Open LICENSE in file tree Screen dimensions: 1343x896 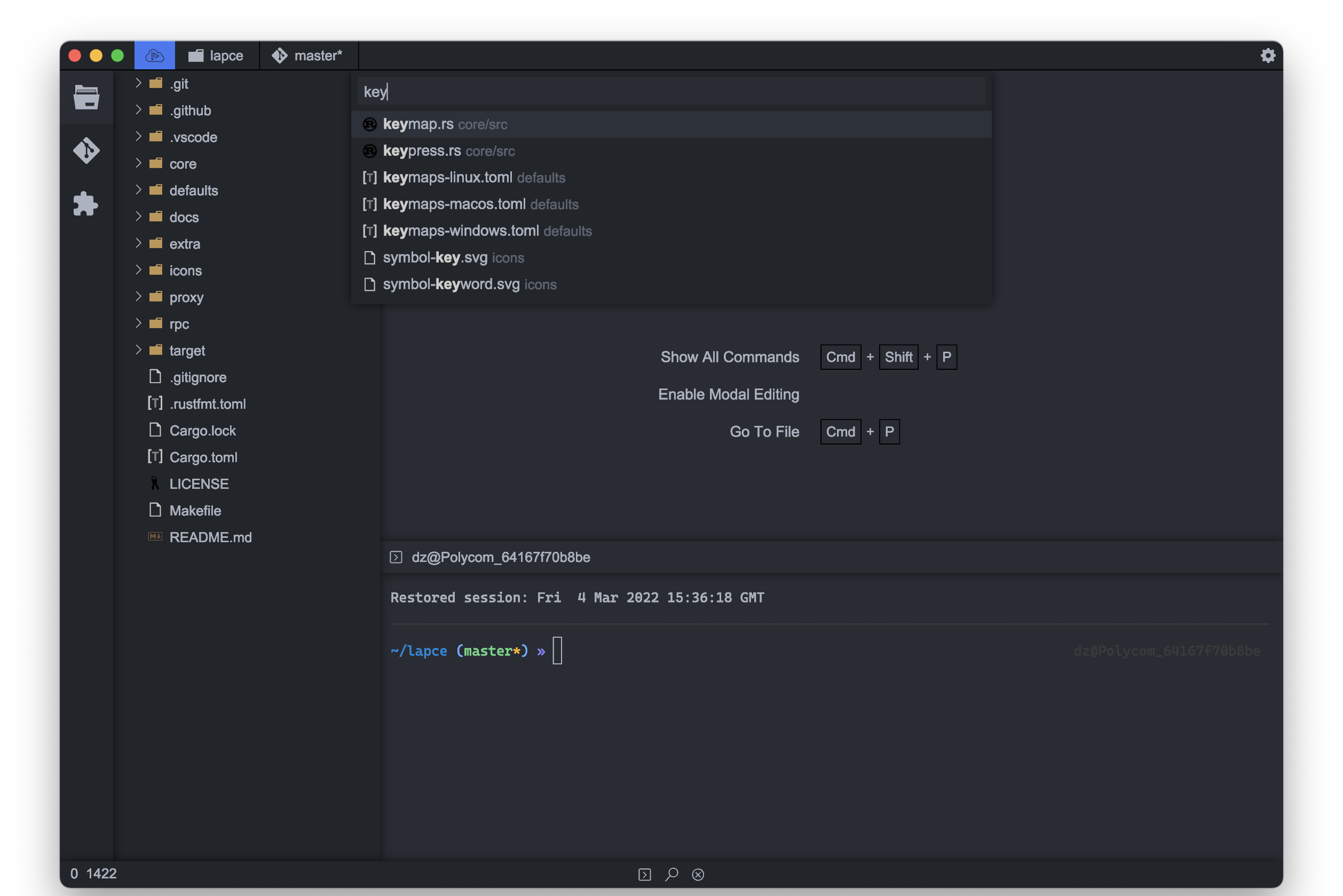tap(199, 484)
